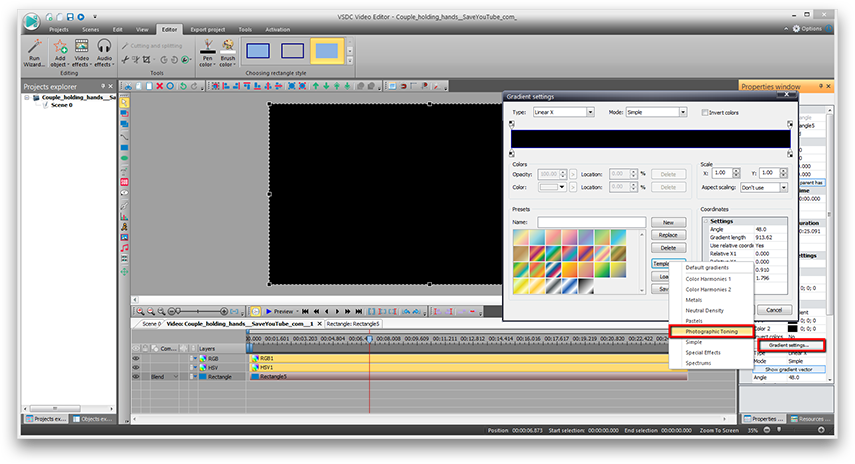This screenshot has width=855, height=464.
Task: Open the gradient Color picker dropdown
Action: pos(562,187)
